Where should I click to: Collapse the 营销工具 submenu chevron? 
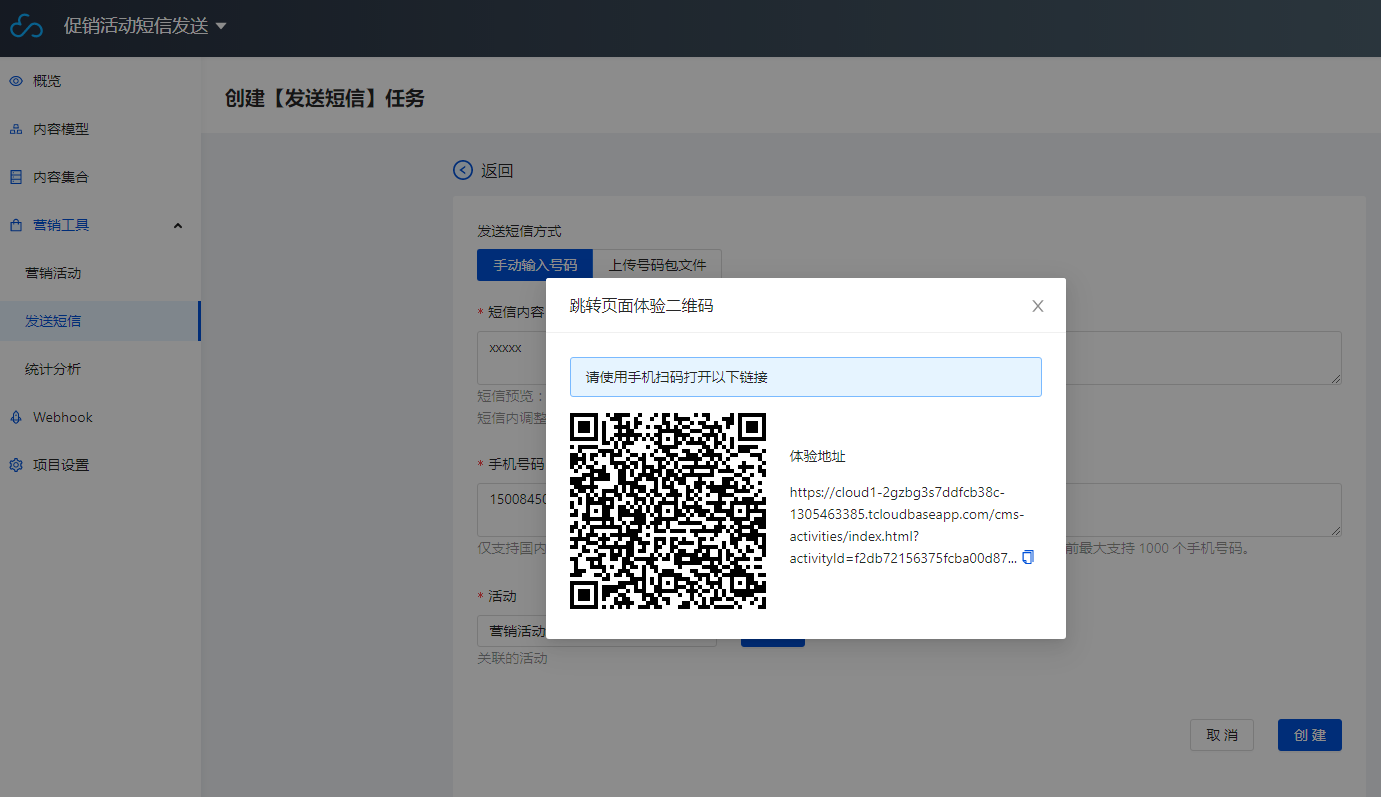pyautogui.click(x=178, y=225)
